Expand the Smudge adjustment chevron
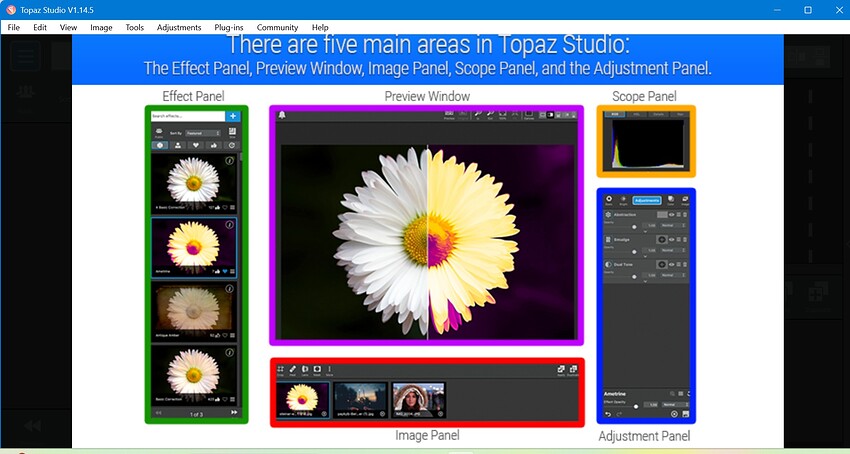This screenshot has width=850, height=454. (645, 257)
